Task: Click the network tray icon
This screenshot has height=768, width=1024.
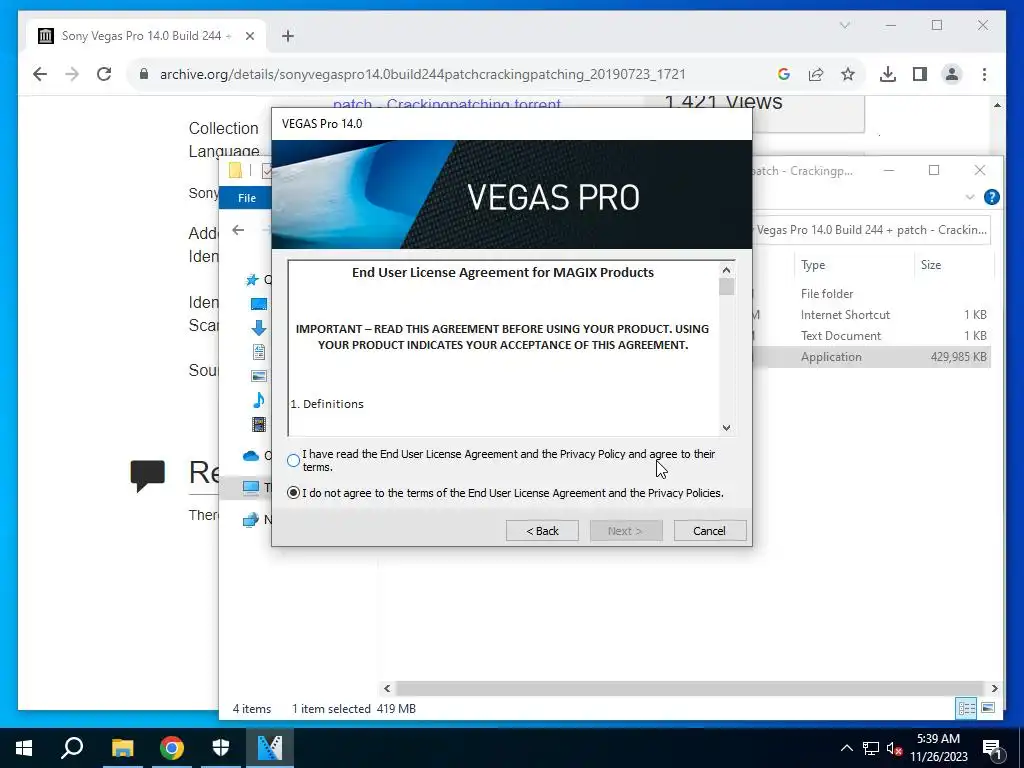Action: (x=871, y=748)
